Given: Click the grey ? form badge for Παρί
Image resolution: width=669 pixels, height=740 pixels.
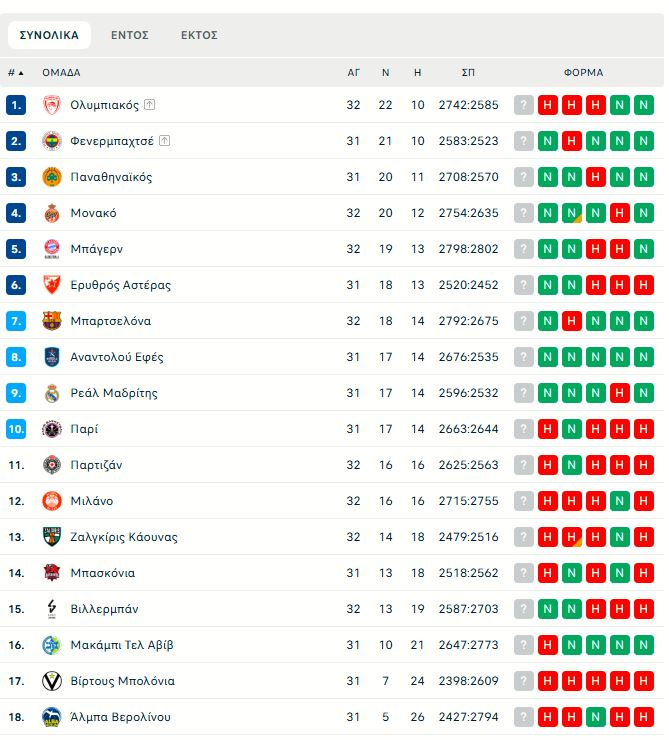Looking at the screenshot, I should [524, 429].
